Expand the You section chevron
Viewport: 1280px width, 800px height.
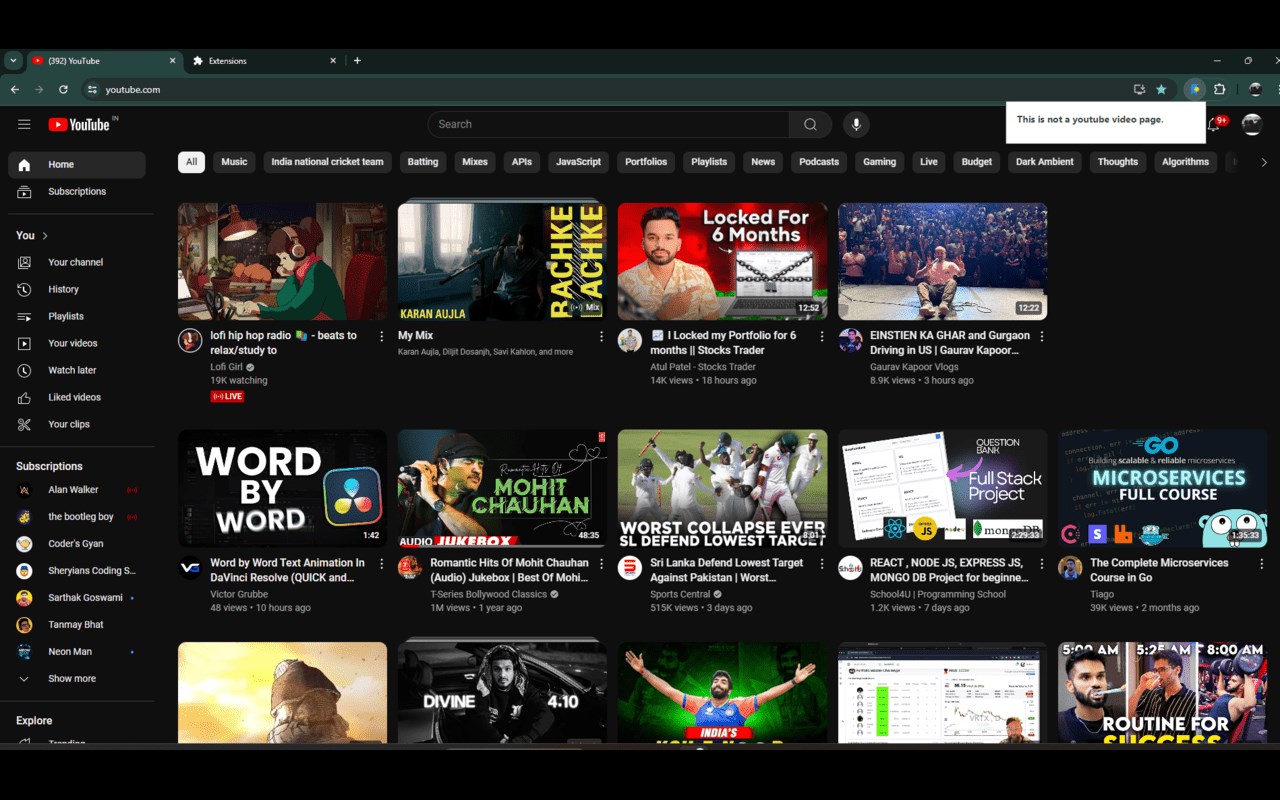pos(45,236)
